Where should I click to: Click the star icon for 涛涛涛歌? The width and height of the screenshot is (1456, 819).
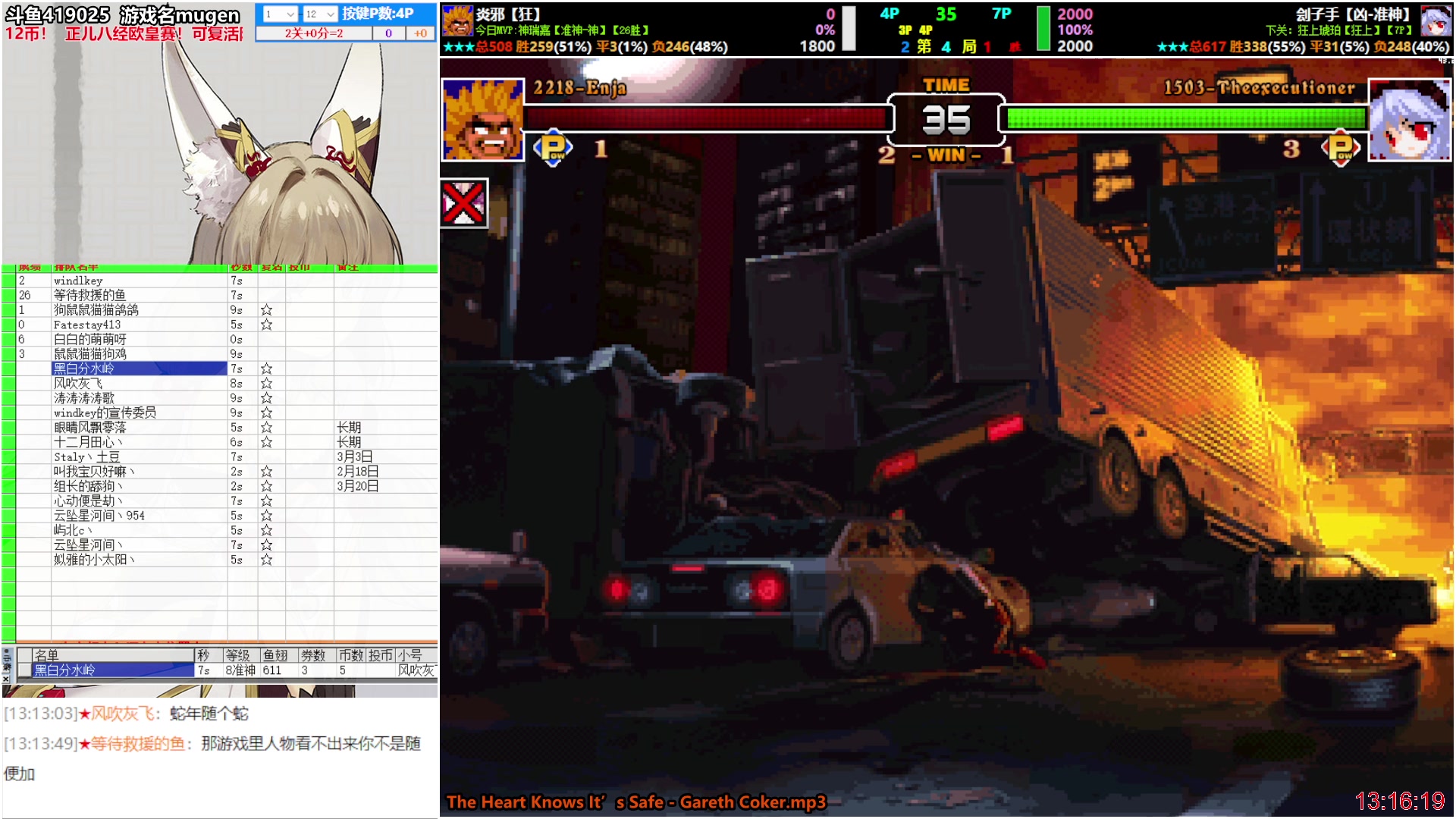(266, 398)
